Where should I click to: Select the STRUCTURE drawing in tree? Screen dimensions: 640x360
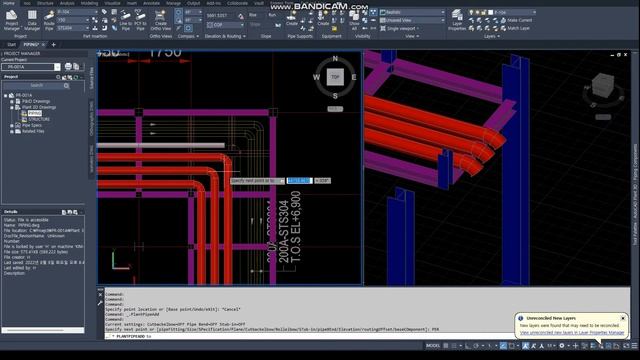(x=39, y=119)
